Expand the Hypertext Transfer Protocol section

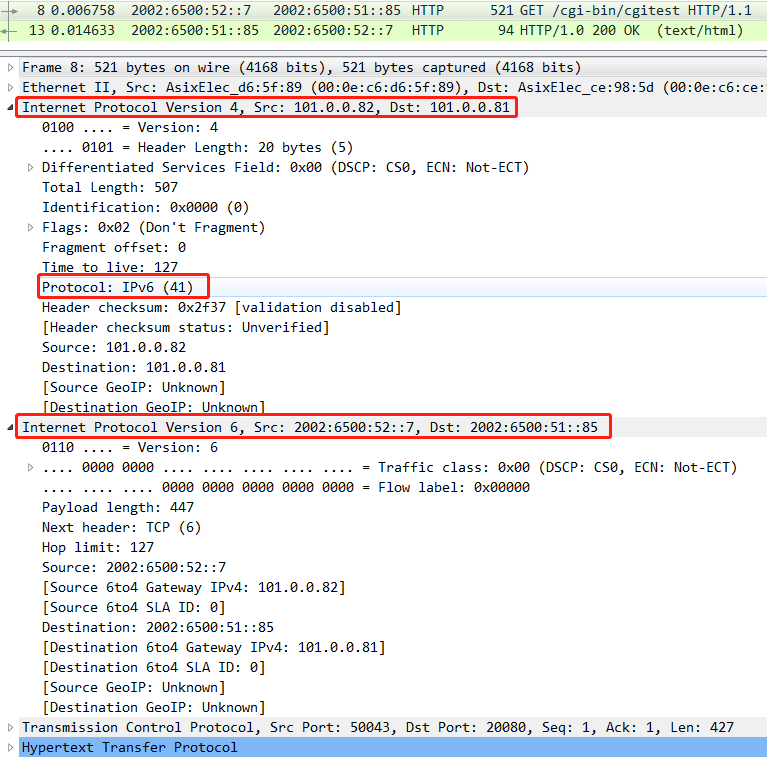(11, 748)
